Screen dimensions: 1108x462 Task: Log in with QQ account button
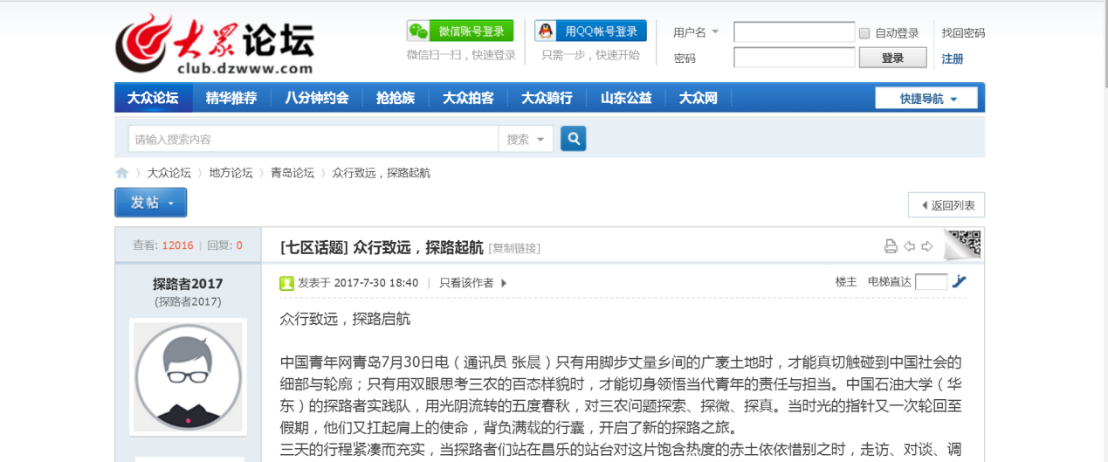pyautogui.click(x=590, y=31)
